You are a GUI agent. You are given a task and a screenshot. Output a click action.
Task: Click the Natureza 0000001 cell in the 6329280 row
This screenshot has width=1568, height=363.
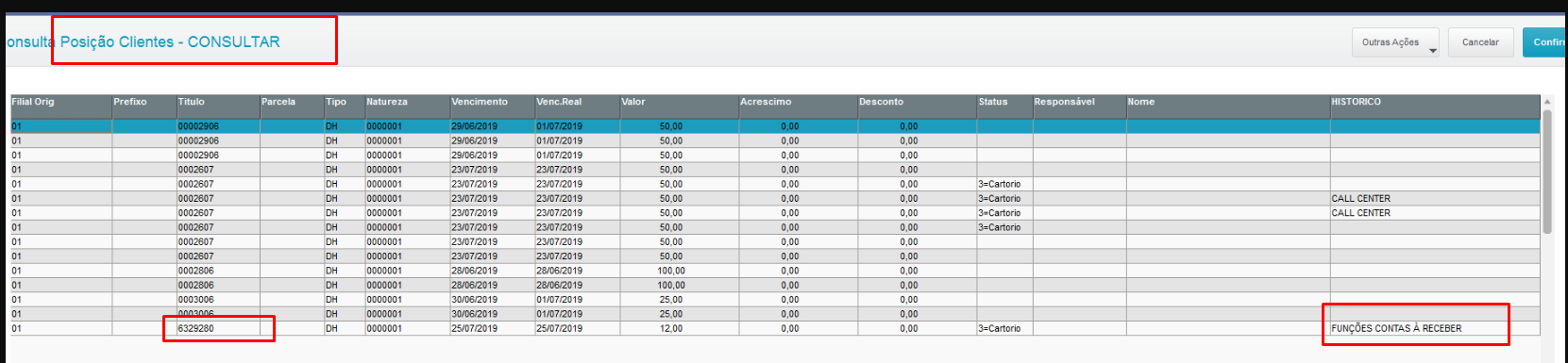click(407, 328)
